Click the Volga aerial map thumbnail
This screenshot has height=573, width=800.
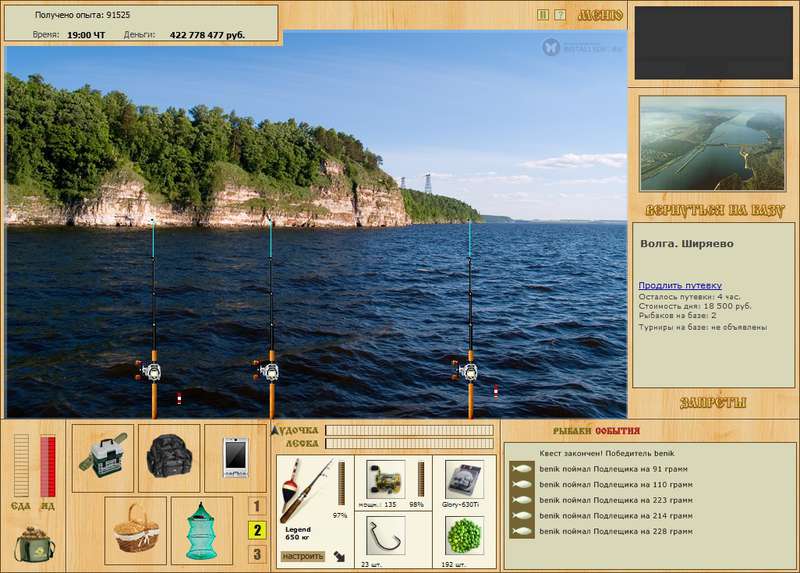coord(713,143)
